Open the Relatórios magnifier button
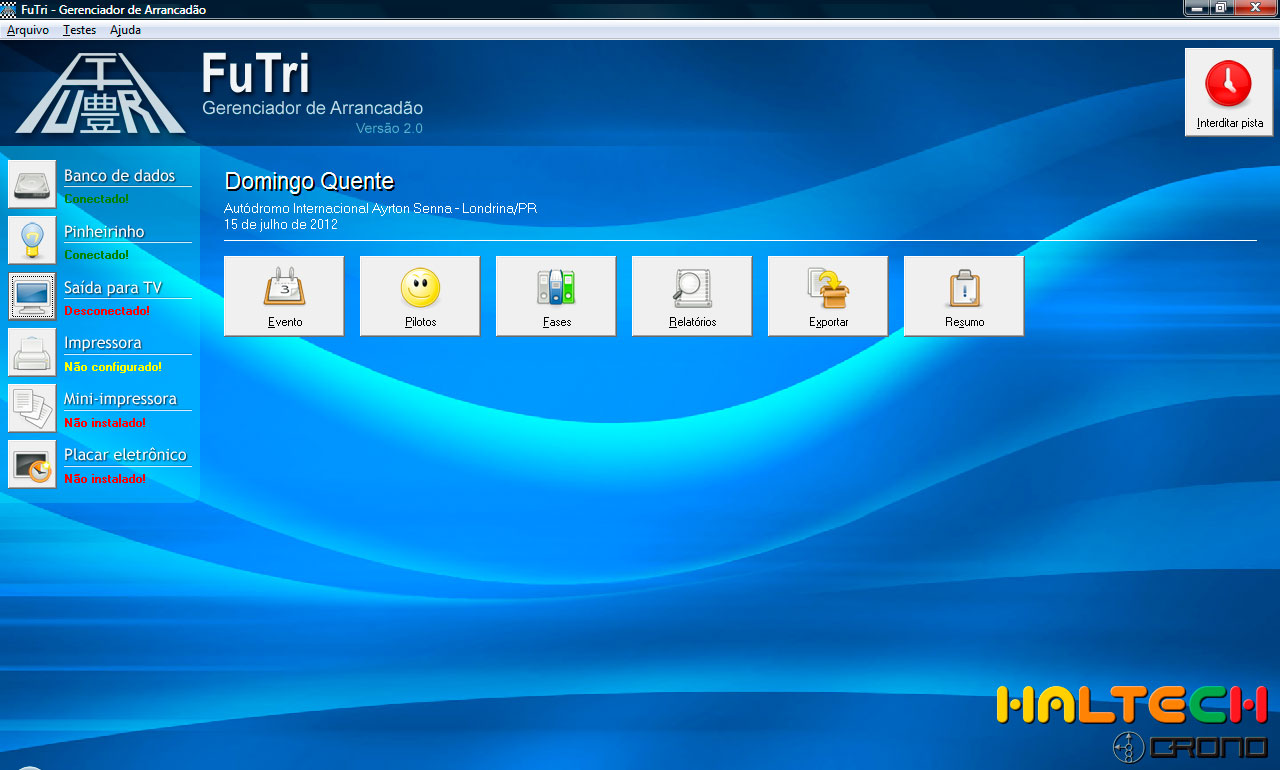 pos(692,296)
